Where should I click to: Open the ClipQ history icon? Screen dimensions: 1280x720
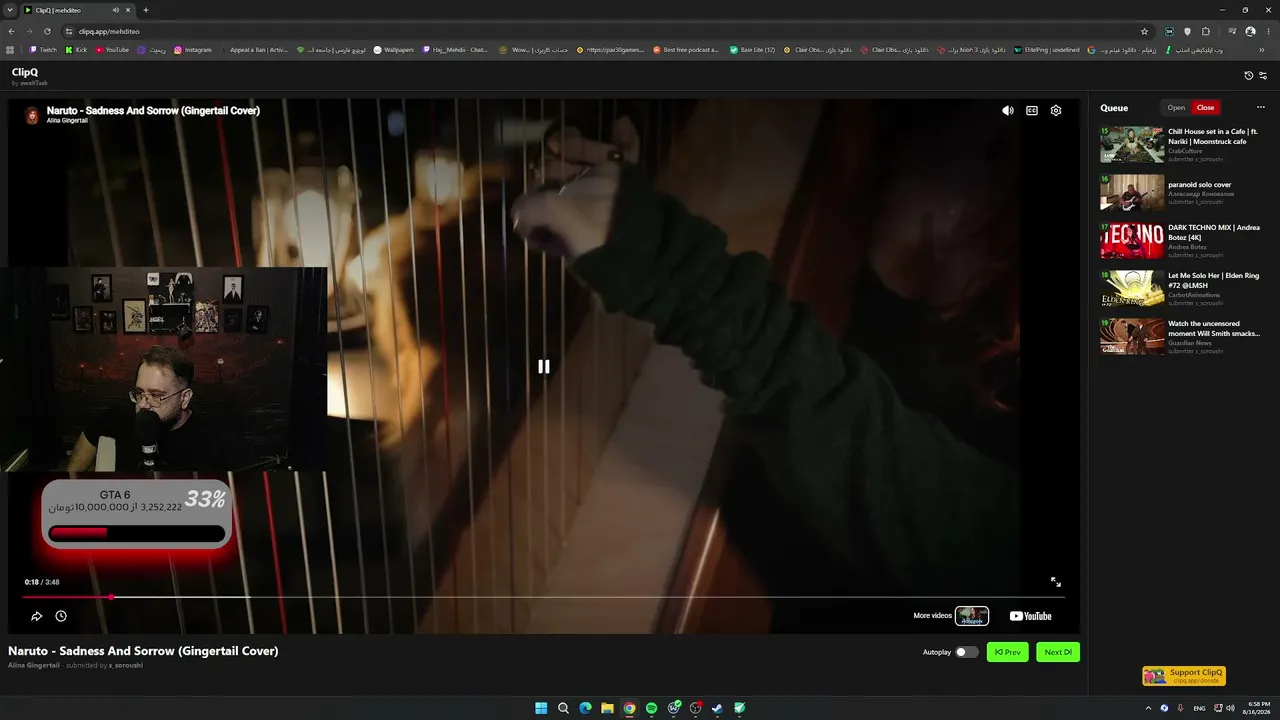(x=1248, y=76)
